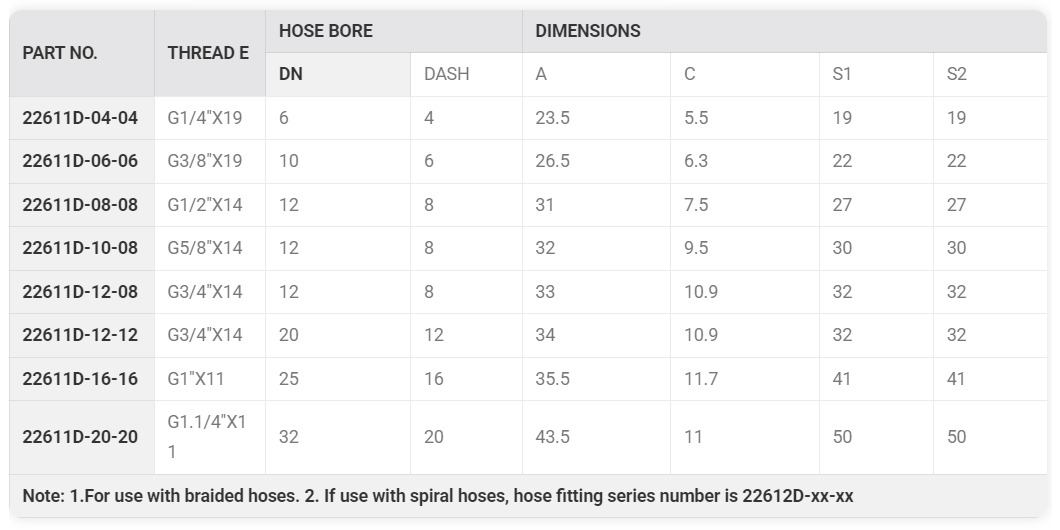Click the DN column header
Image resolution: width=1060 pixels, height=530 pixels.
(291, 74)
